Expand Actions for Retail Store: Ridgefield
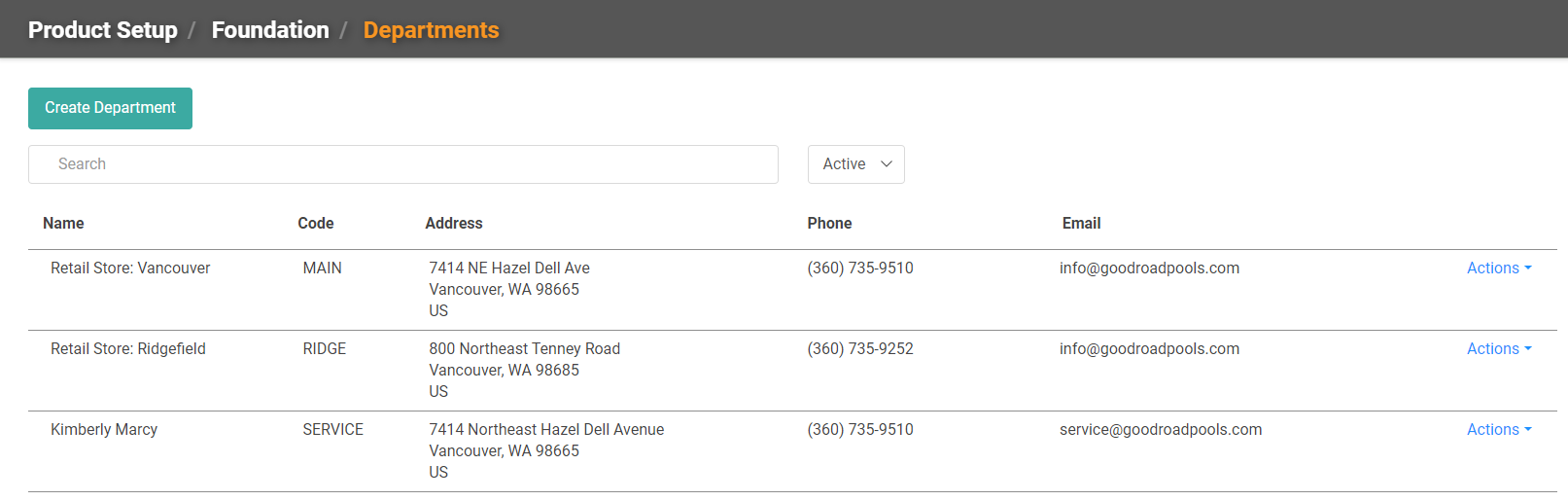 click(x=1499, y=348)
